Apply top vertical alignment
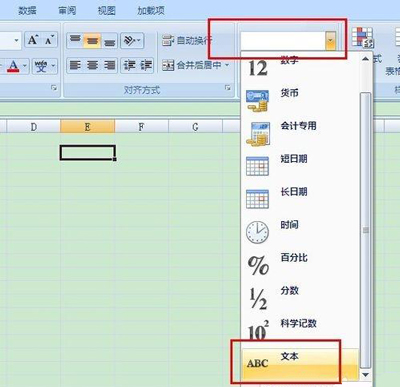 point(75,41)
